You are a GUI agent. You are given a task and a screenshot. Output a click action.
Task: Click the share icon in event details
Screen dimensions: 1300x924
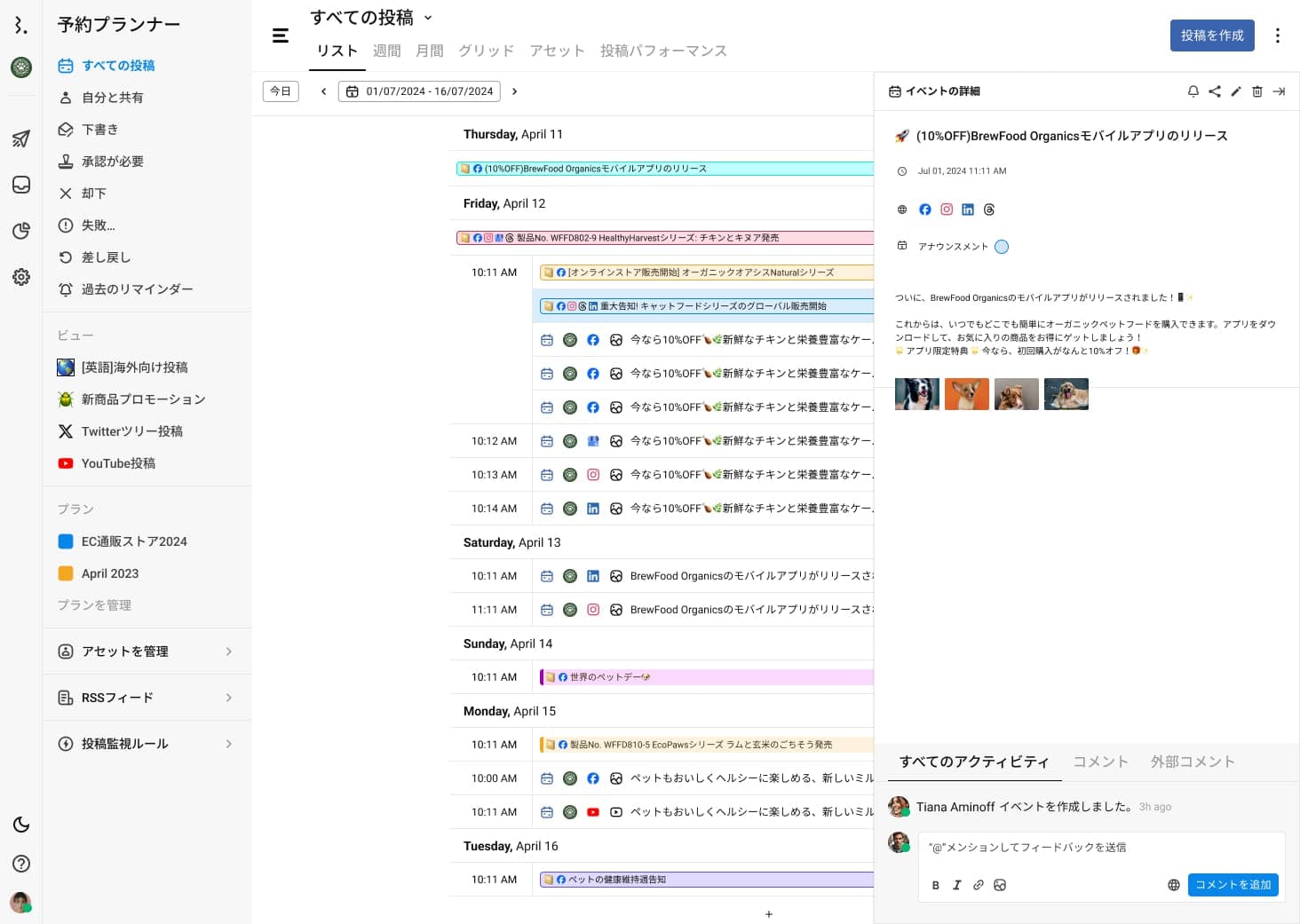point(1214,91)
